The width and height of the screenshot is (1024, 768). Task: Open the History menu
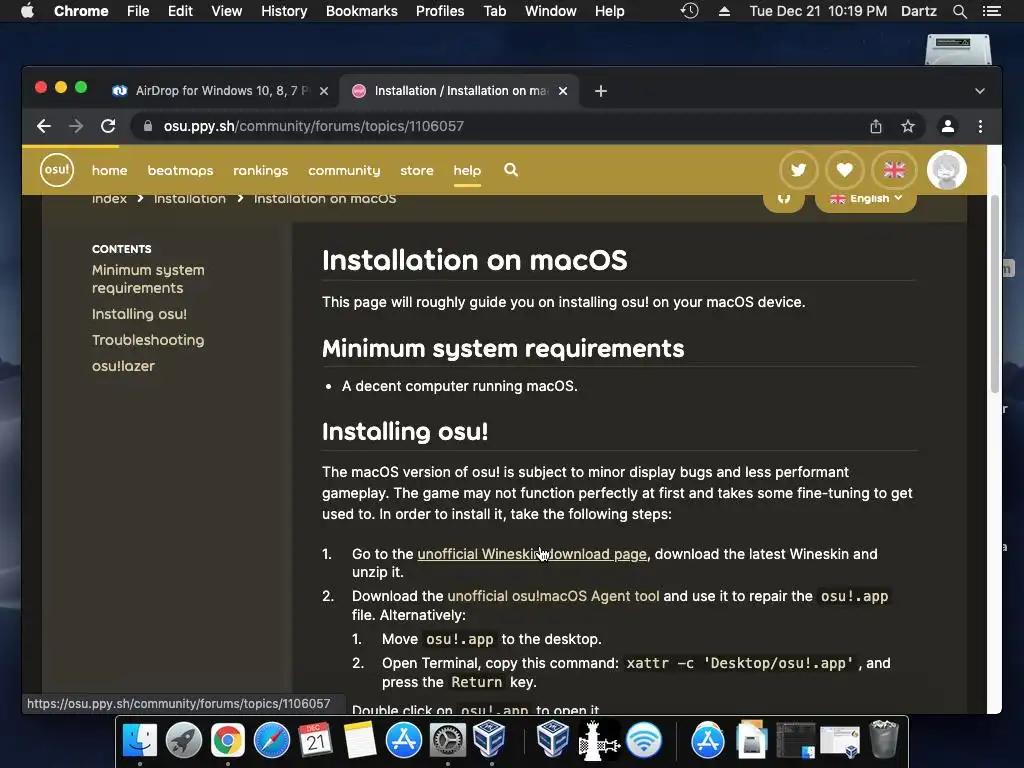[x=284, y=11]
